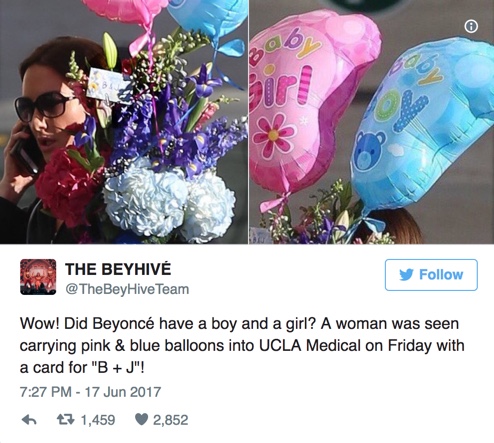Screen dimensions: 494x443
Task: Open the @TheBeyHiveTeam handle link
Action: (x=127, y=289)
